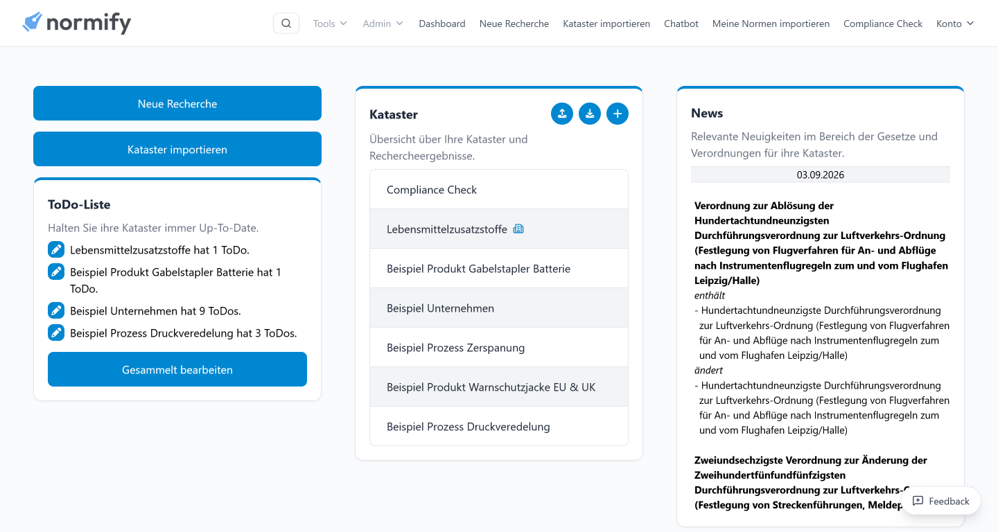This screenshot has width=998, height=532.
Task: Open Beispiel Produkt Warnschutzjacke EU & UK row
Action: tap(498, 387)
